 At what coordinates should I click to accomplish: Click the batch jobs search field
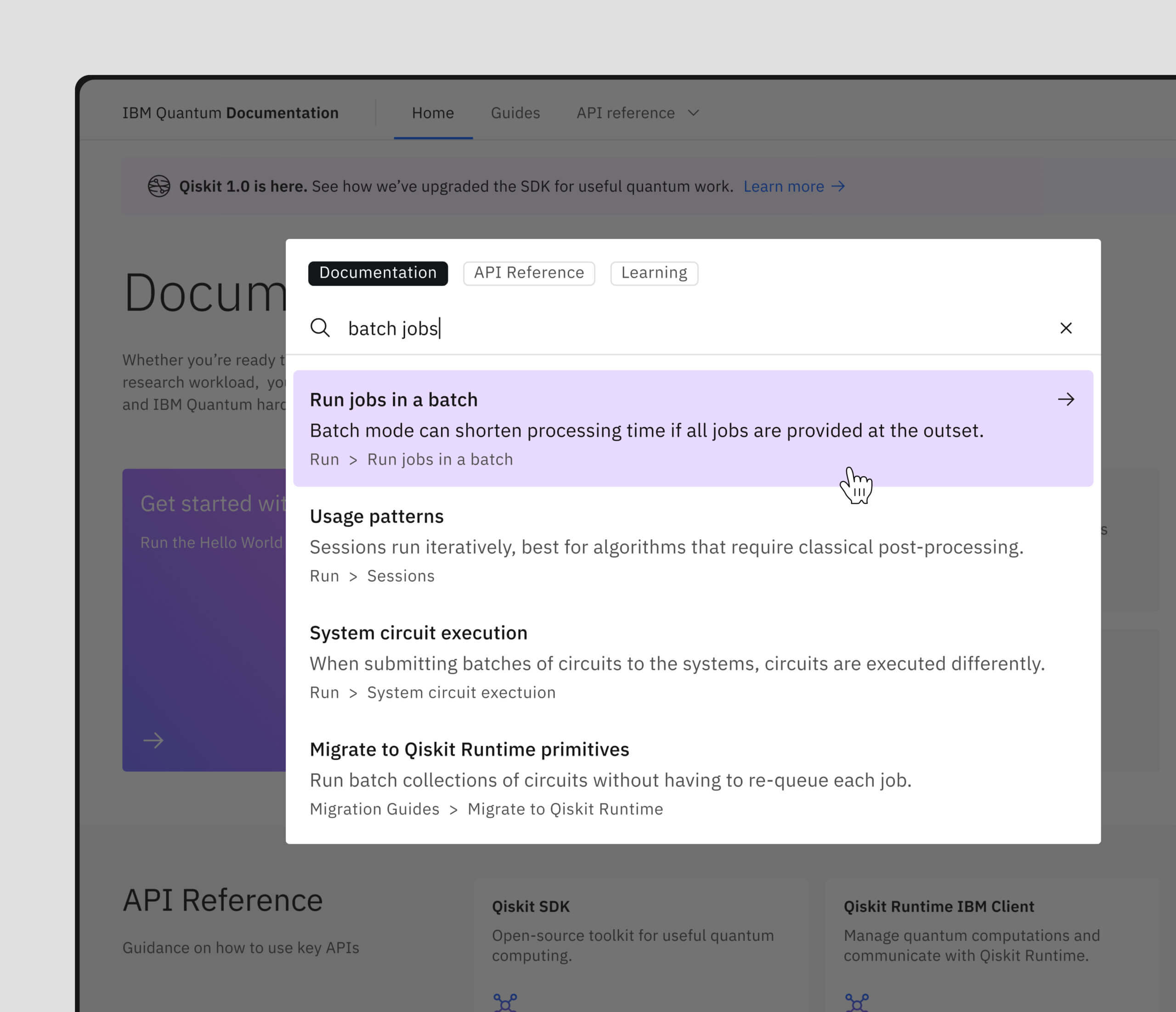coord(692,328)
